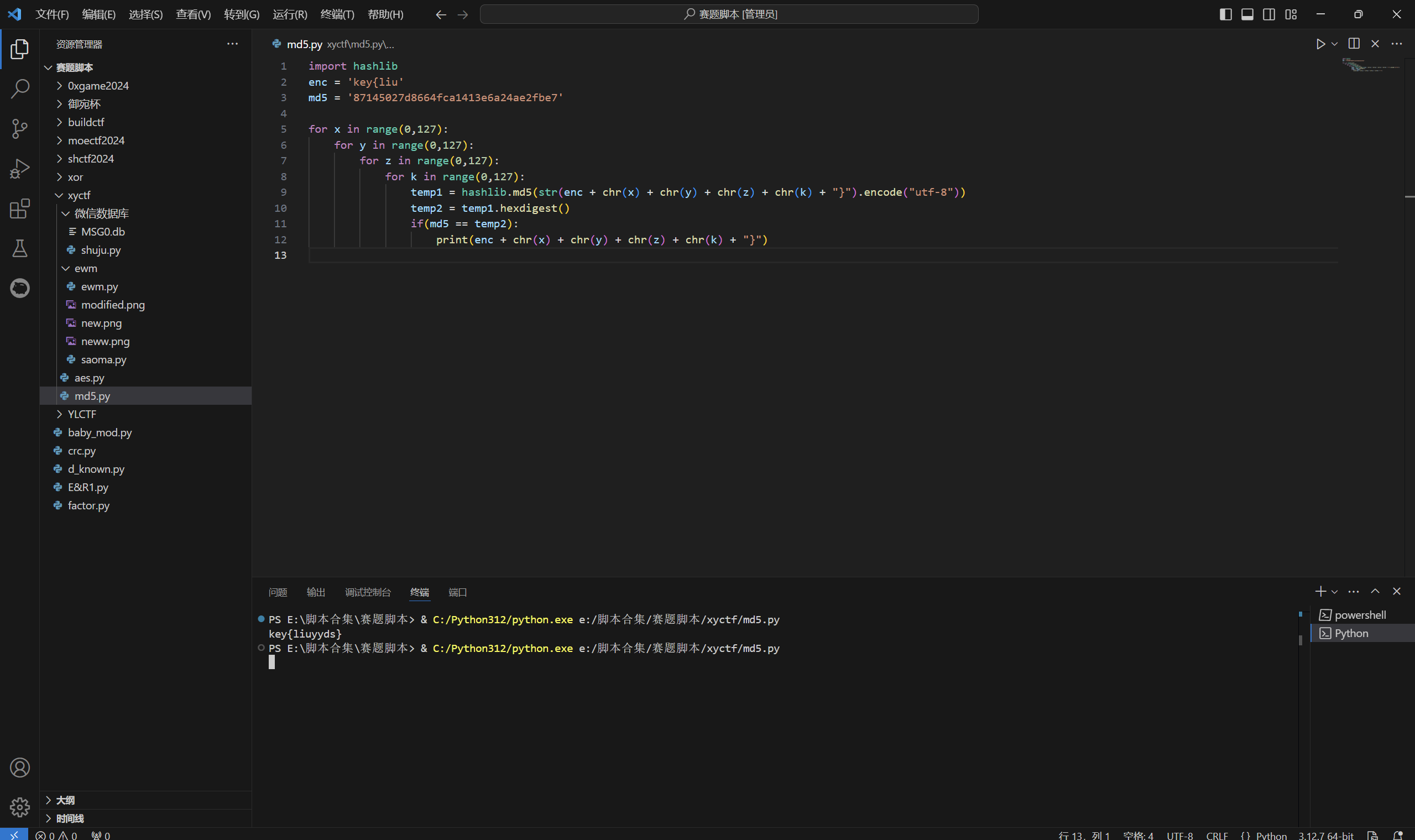Screen dimensions: 1415x840
Task: Toggle the bottom panel layout
Action: [x=1247, y=14]
